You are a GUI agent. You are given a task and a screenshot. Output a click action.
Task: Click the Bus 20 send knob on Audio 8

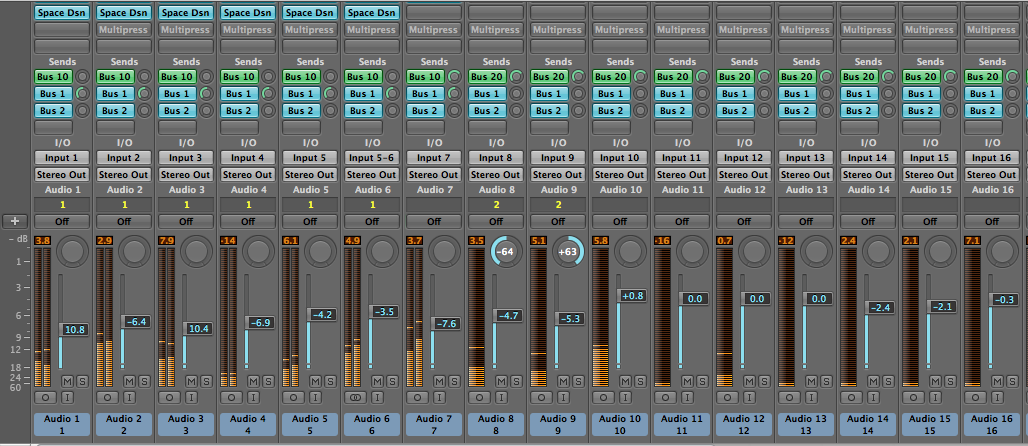pos(516,77)
